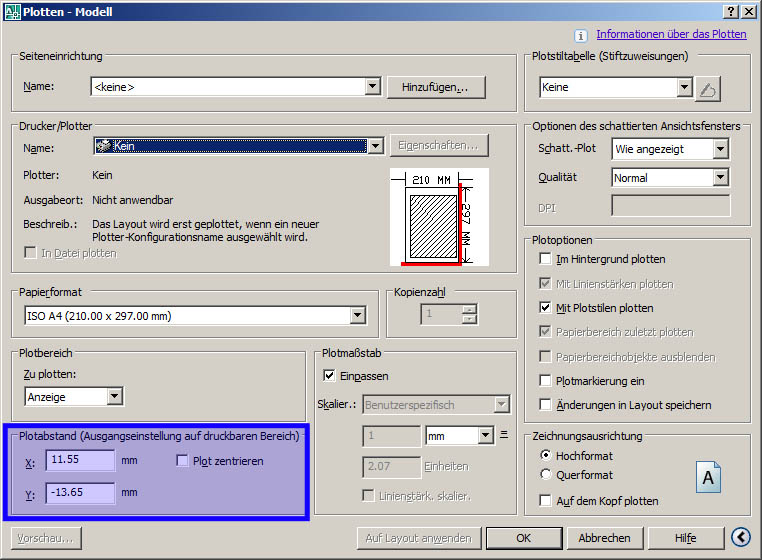The height and width of the screenshot is (560, 762).
Task: Click the Eigenschaften... button
Action: (x=439, y=145)
